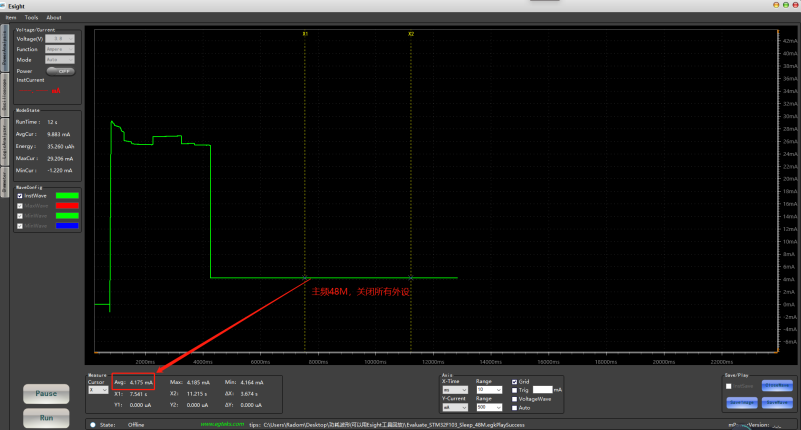Open the Item menu

click(10, 17)
